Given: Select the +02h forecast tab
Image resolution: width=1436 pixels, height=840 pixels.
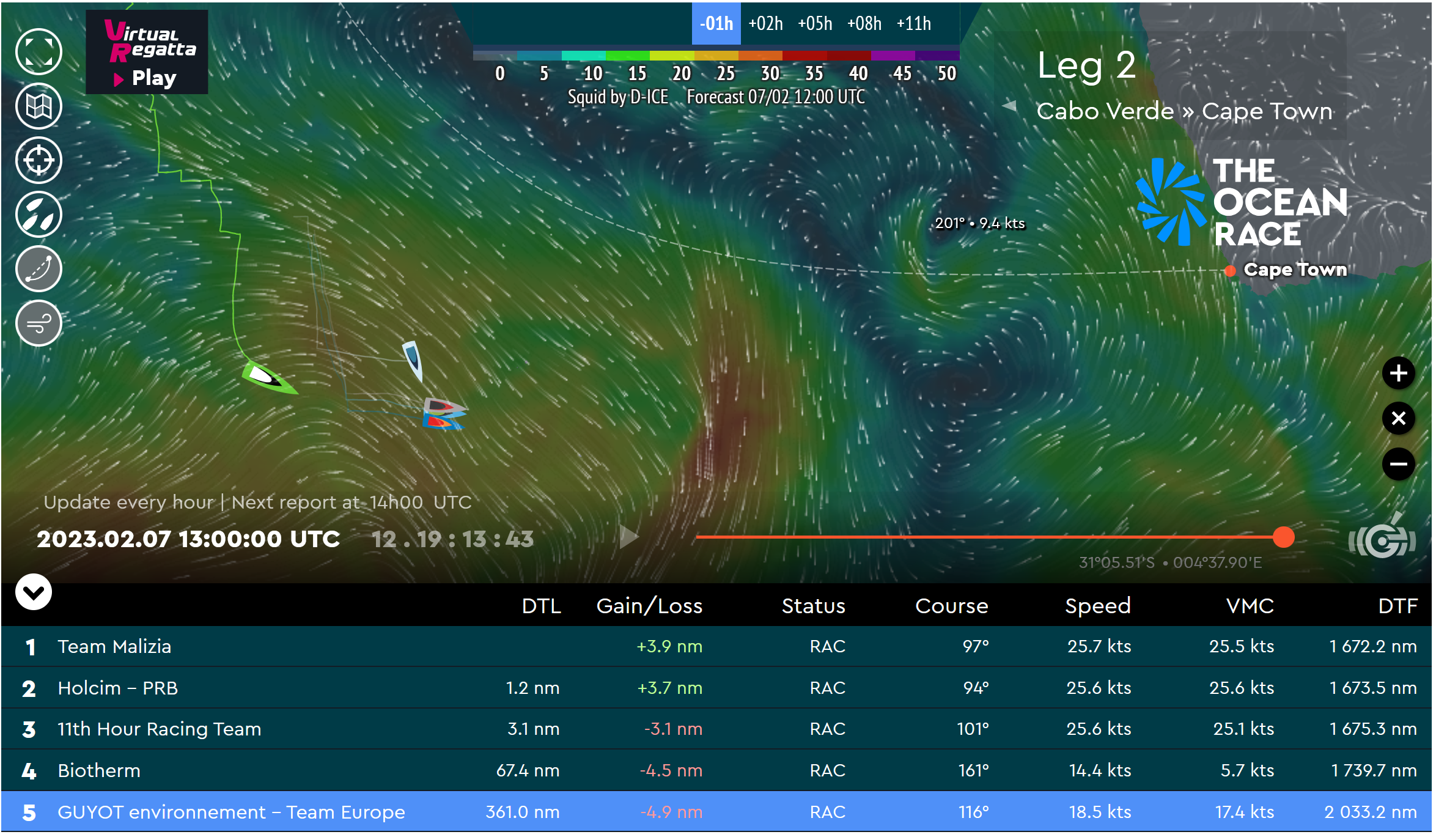Looking at the screenshot, I should [765, 23].
